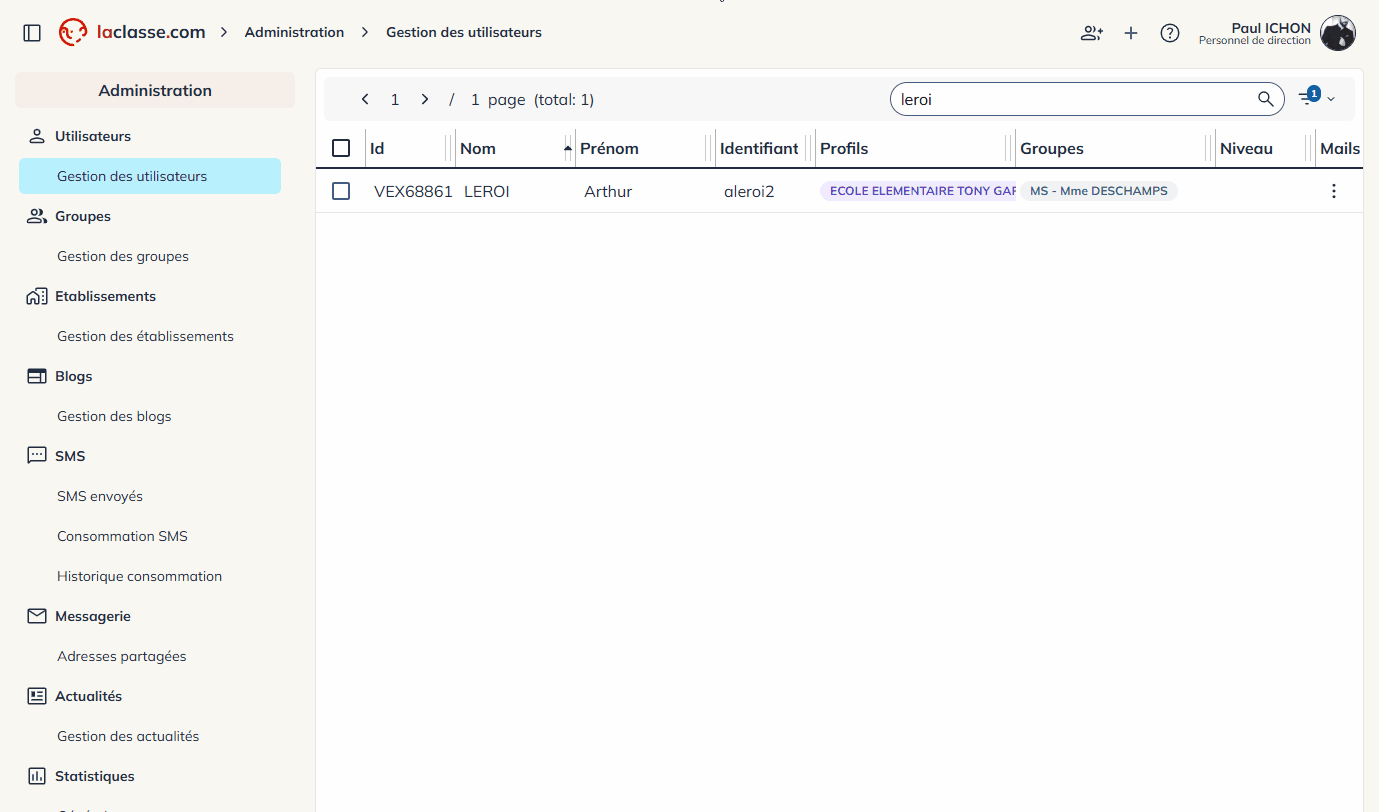Open the filter dropdown with badge
1379x812 pixels.
pos(1316,98)
